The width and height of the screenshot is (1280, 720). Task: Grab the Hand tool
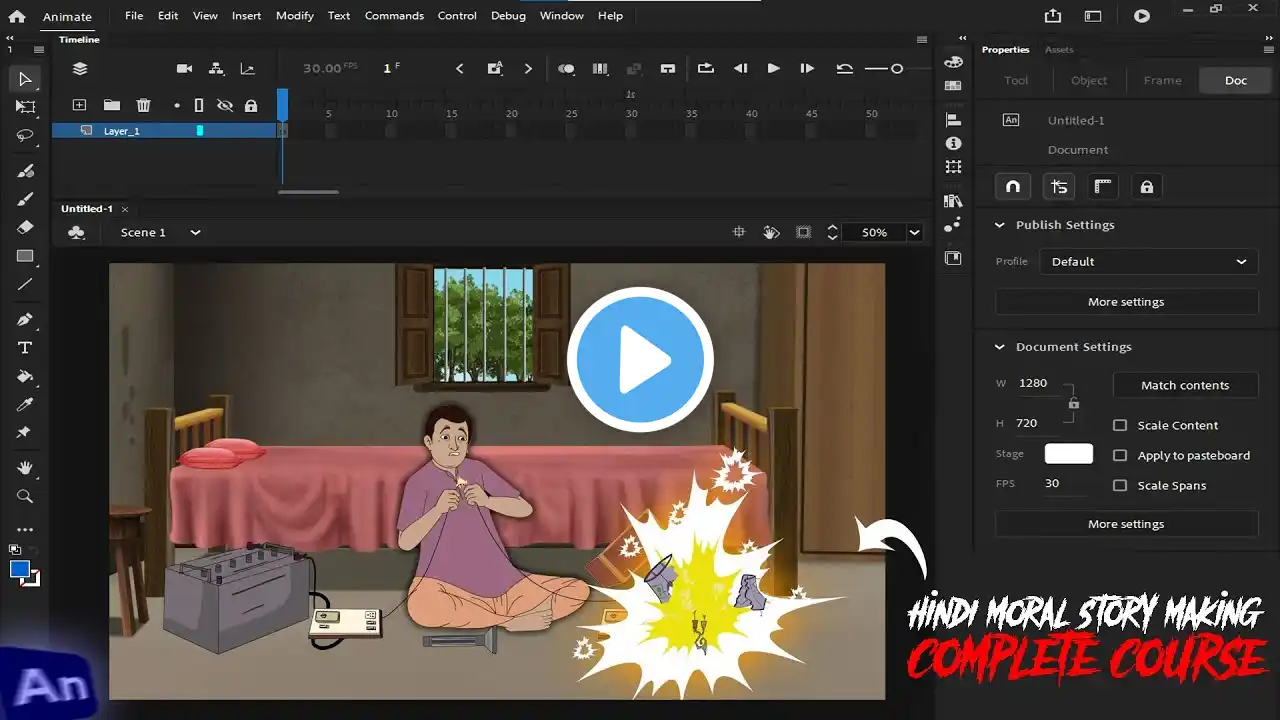coord(25,467)
